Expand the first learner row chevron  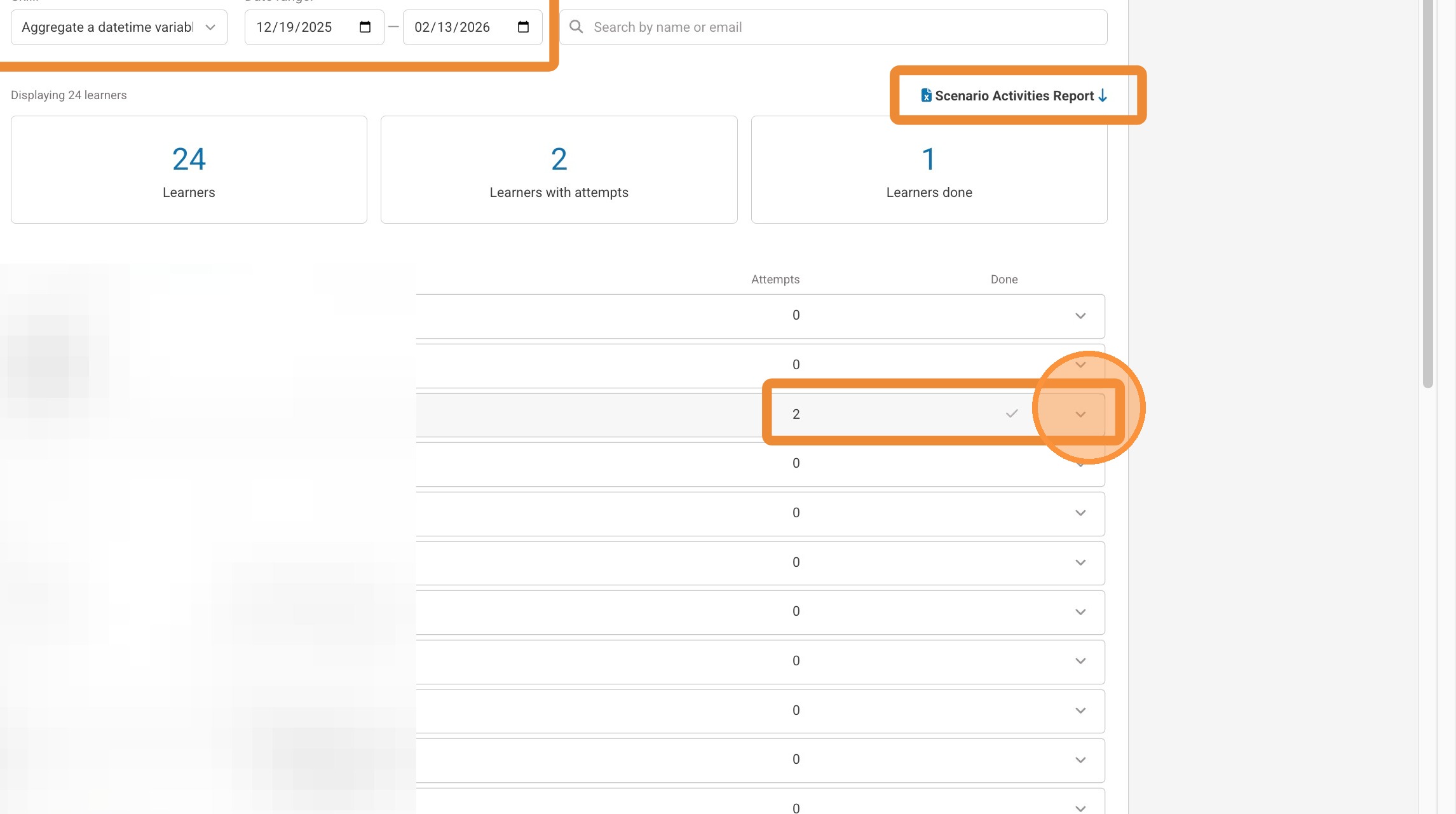point(1080,316)
